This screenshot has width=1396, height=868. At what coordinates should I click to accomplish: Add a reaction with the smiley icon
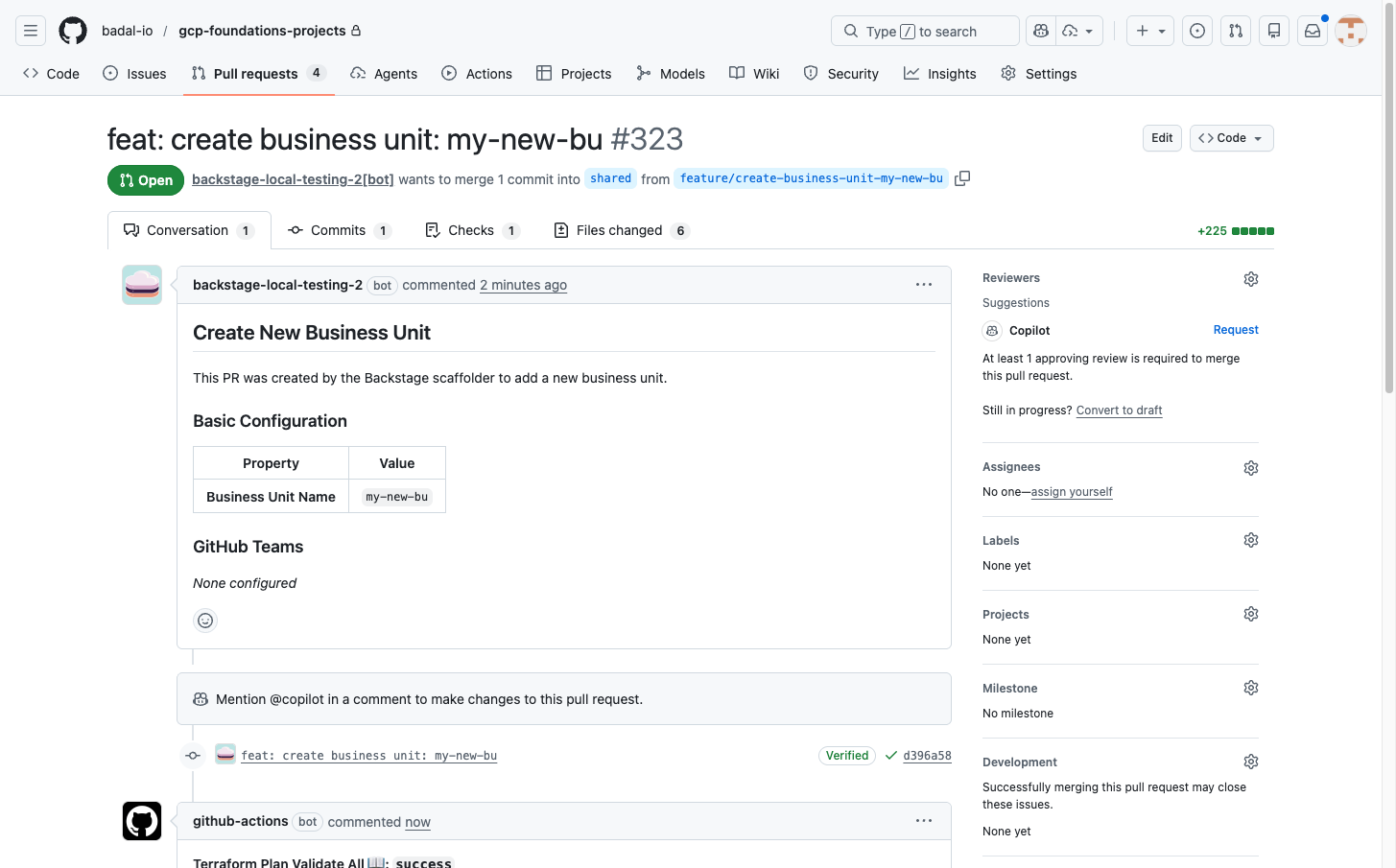pos(205,621)
